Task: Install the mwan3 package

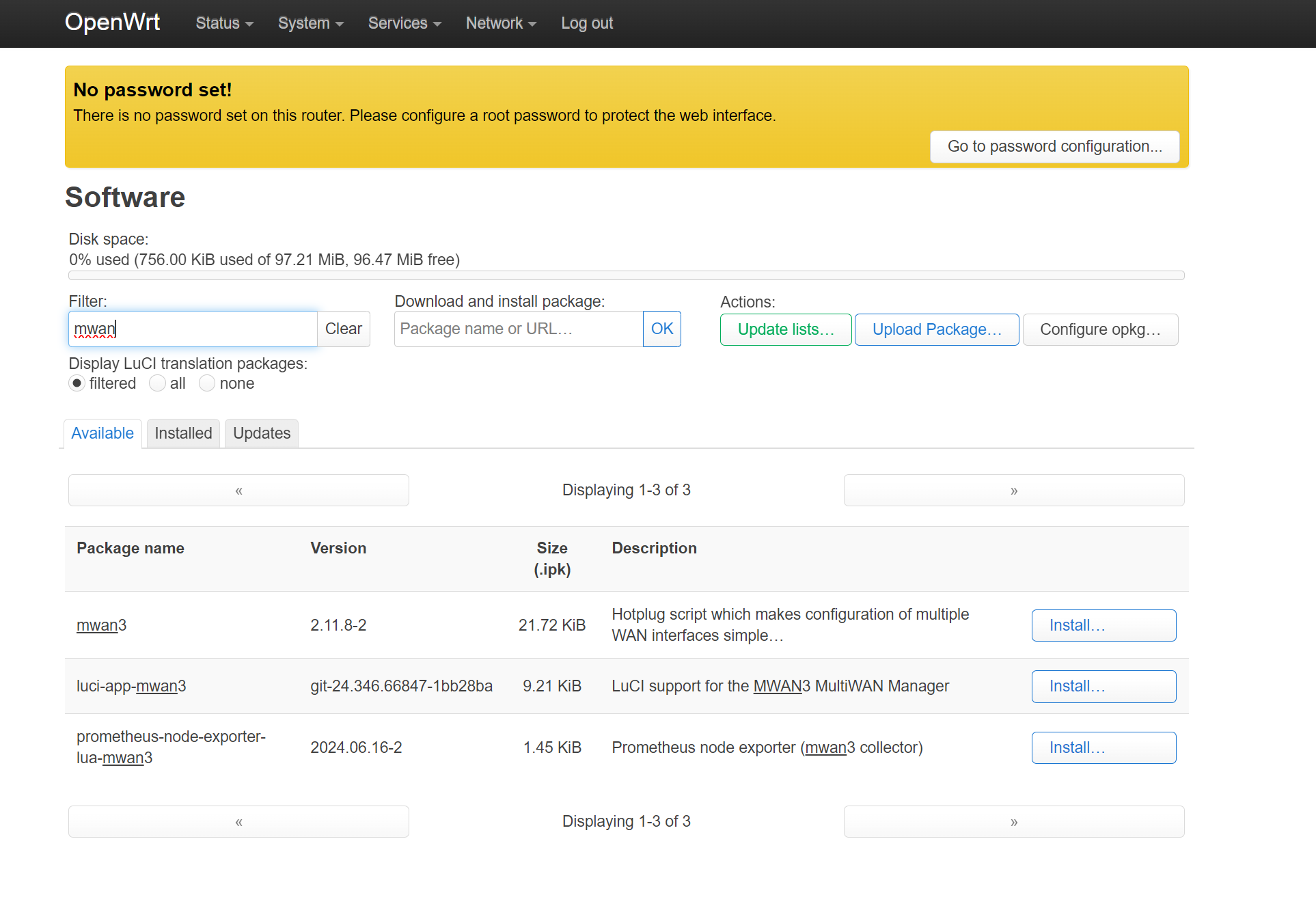Action: pyautogui.click(x=1103, y=626)
